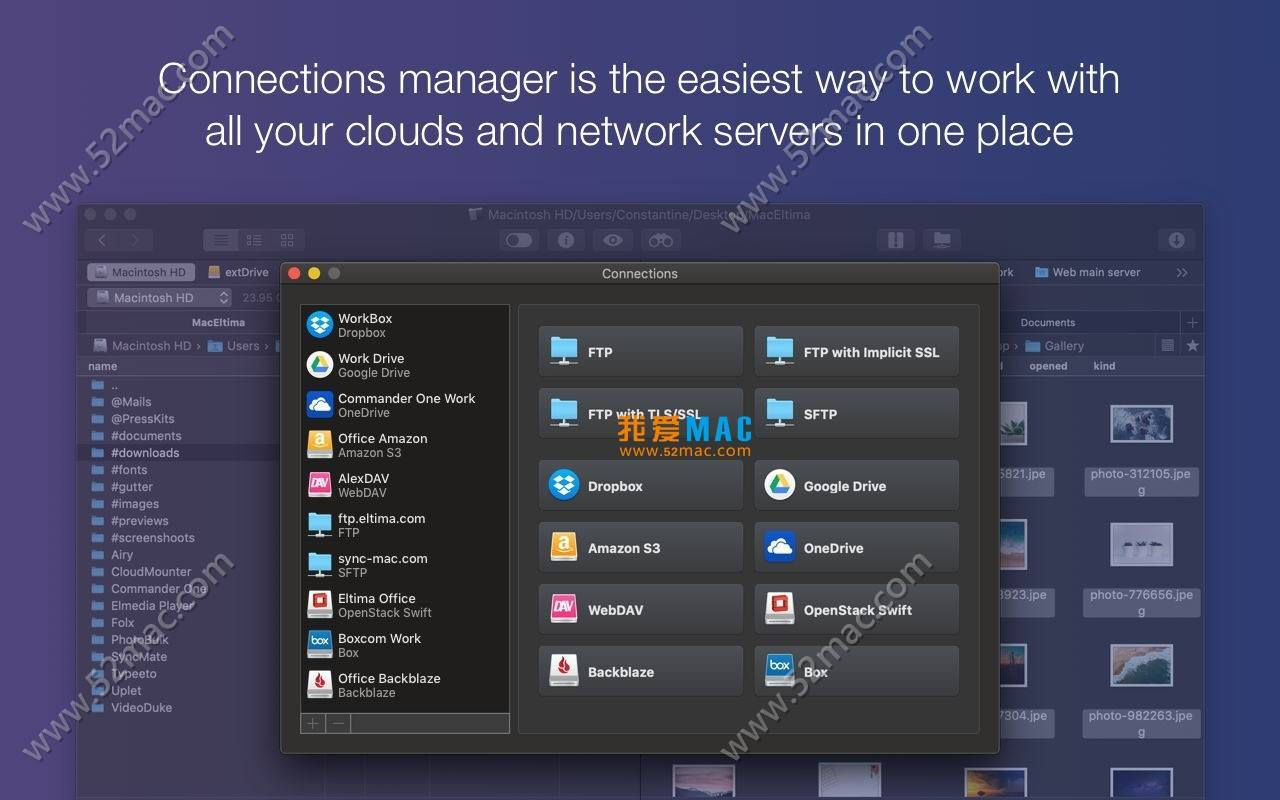Click plus button under connections list
This screenshot has width=1280, height=800.
[x=313, y=723]
